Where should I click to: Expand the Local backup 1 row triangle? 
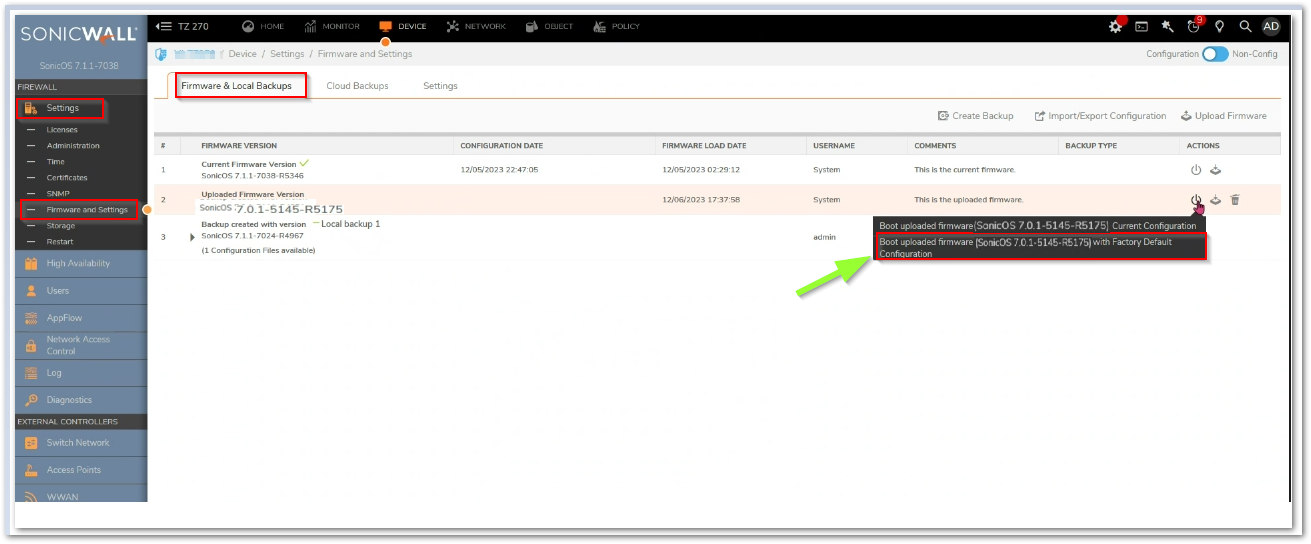point(193,237)
